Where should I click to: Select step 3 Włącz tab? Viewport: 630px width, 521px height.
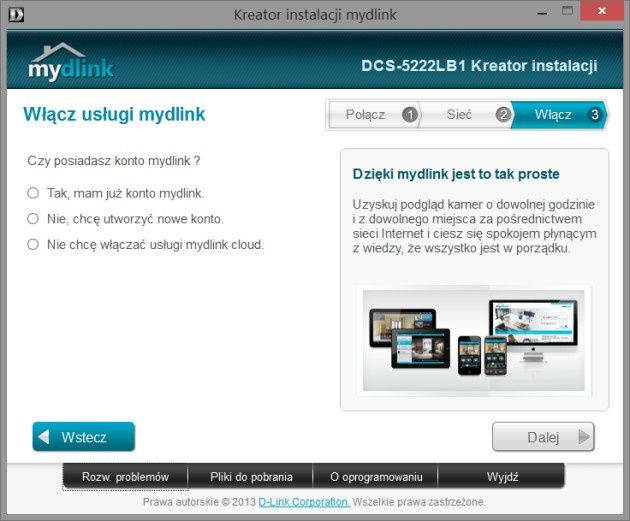click(559, 114)
